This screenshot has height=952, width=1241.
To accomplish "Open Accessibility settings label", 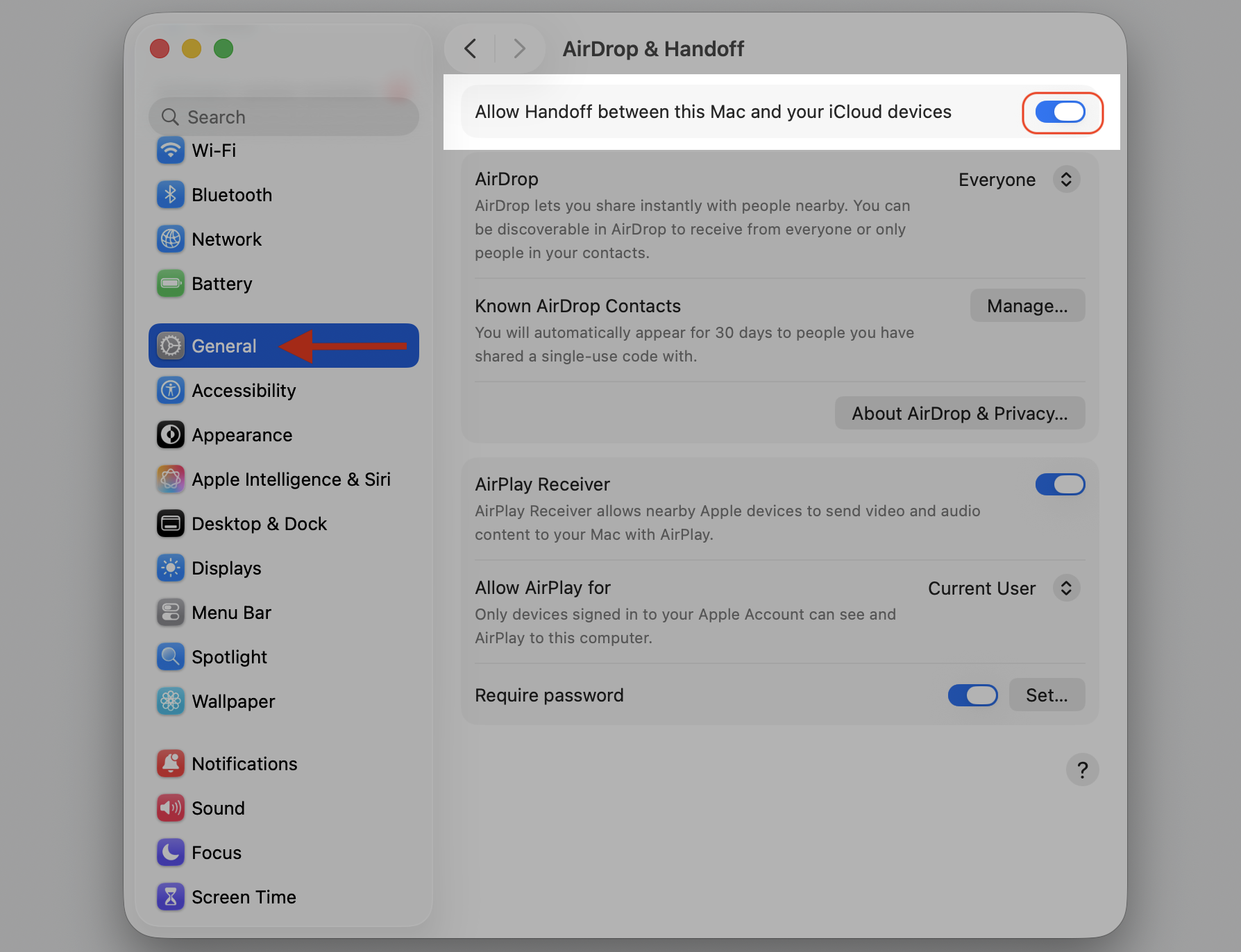I will (x=244, y=391).
